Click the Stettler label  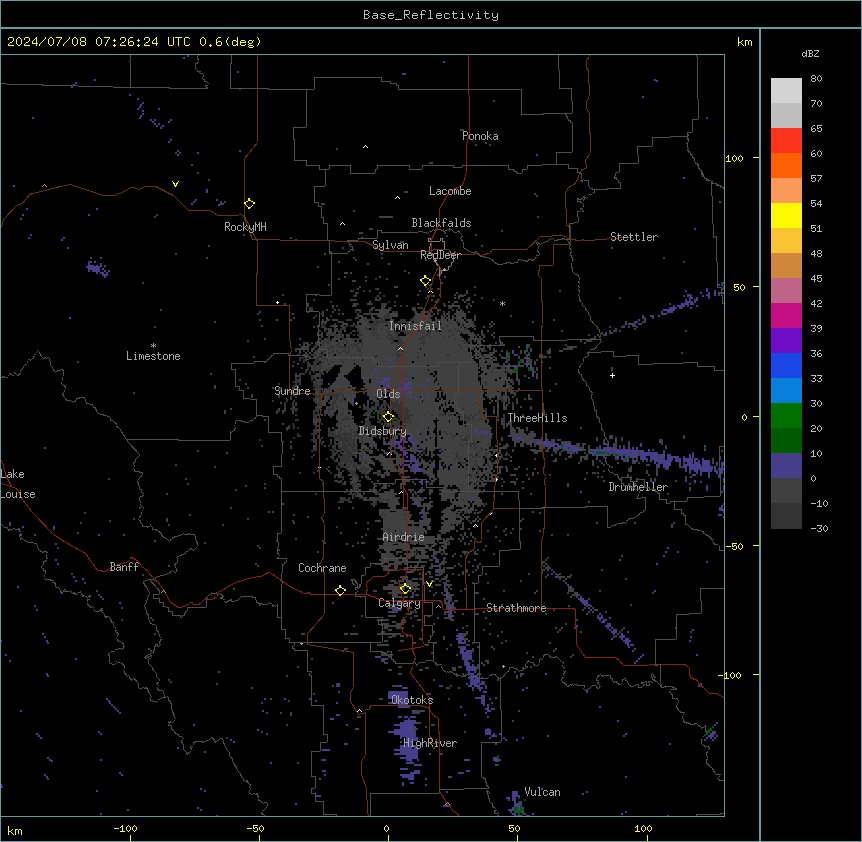tap(634, 237)
